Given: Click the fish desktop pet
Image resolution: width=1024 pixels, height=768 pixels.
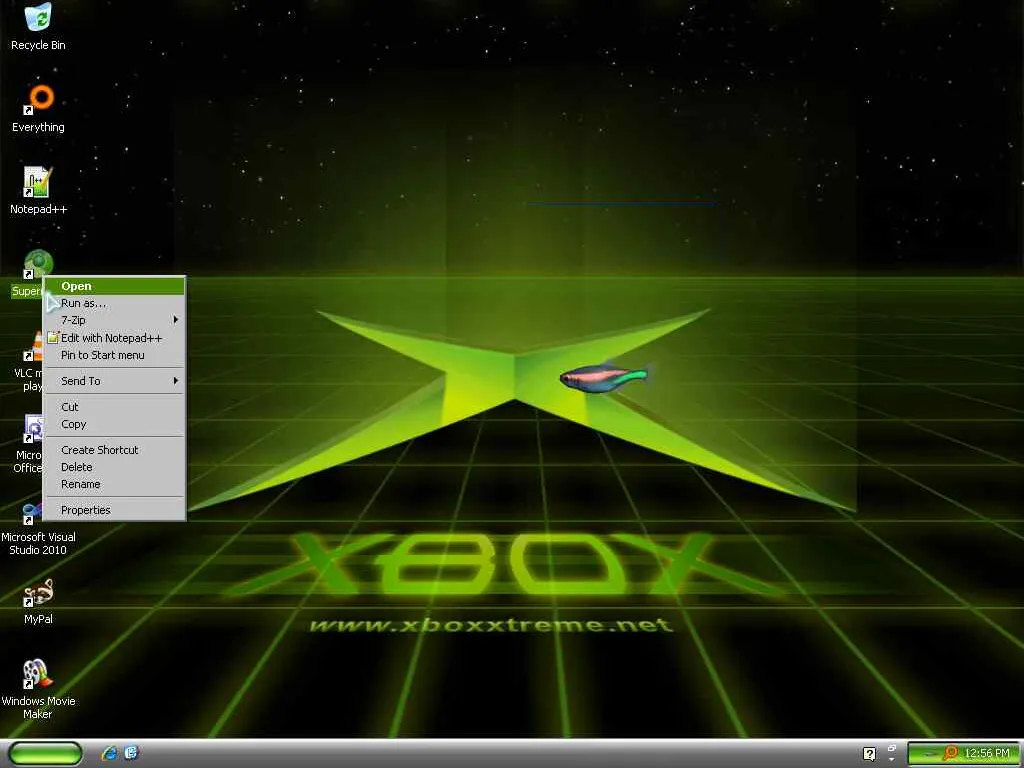Looking at the screenshot, I should [x=603, y=378].
